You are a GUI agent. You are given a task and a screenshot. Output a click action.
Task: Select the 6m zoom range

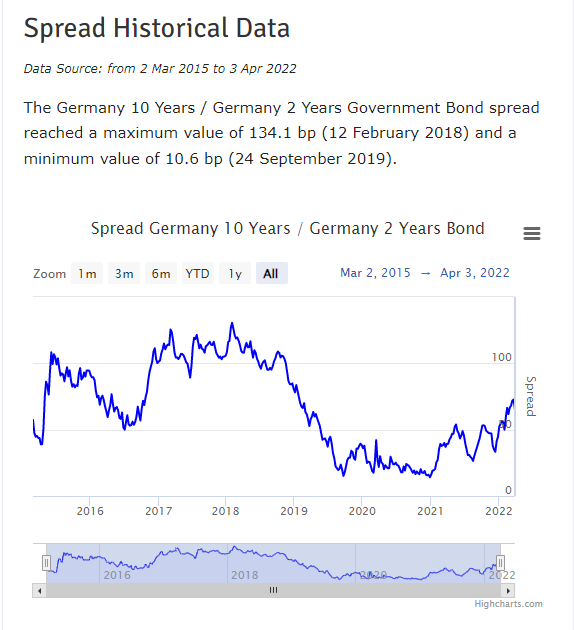161,274
